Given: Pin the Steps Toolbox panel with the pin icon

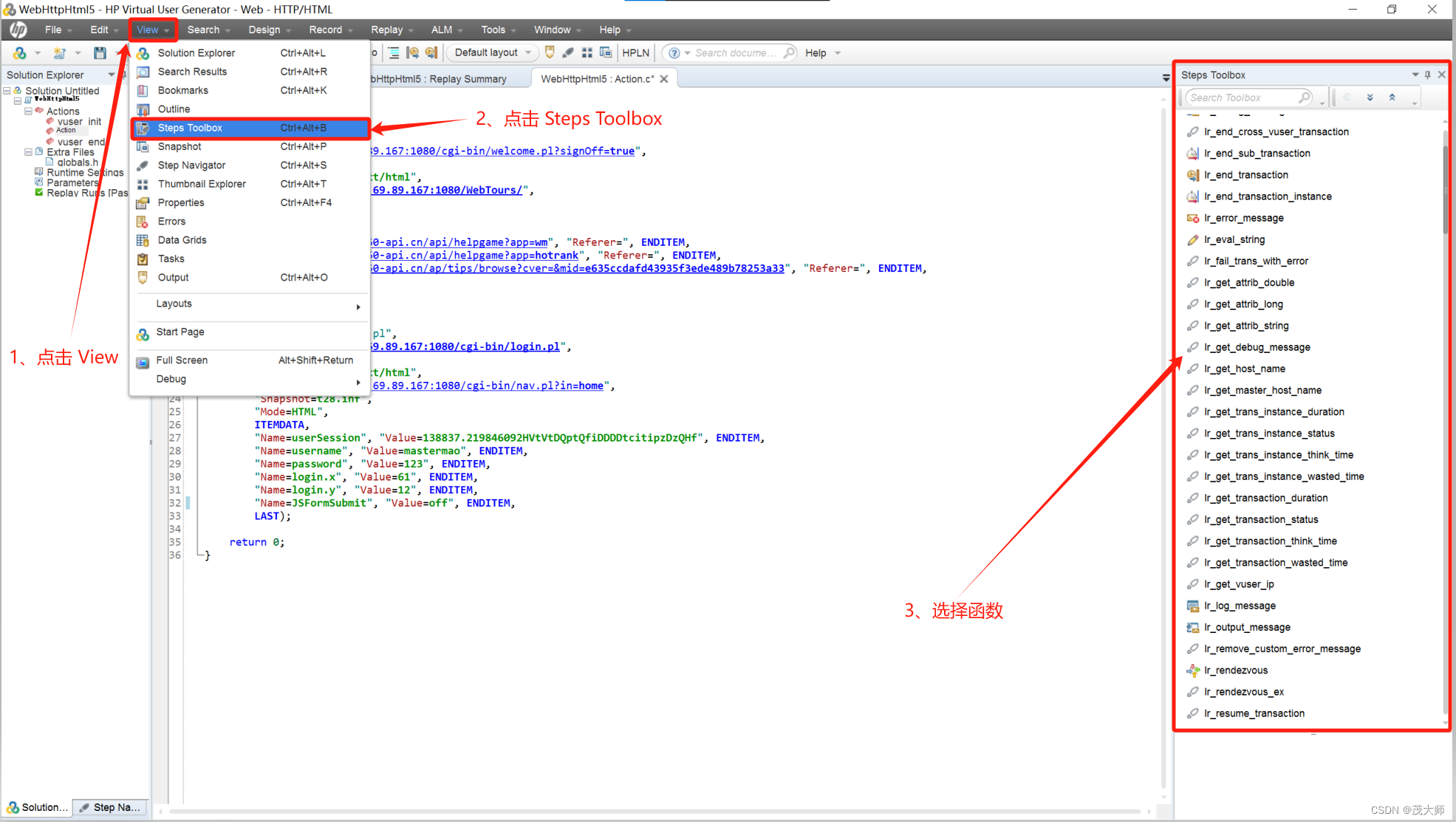Looking at the screenshot, I should pos(1428,75).
